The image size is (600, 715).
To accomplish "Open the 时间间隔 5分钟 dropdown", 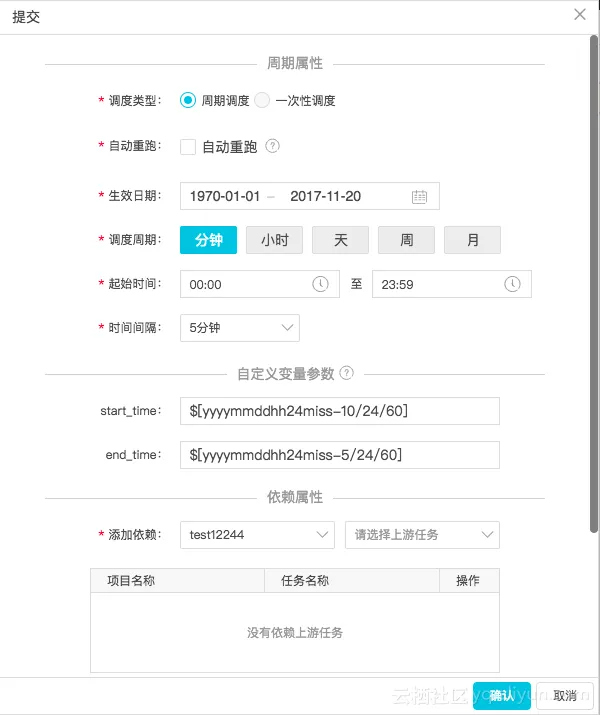I will tap(240, 328).
